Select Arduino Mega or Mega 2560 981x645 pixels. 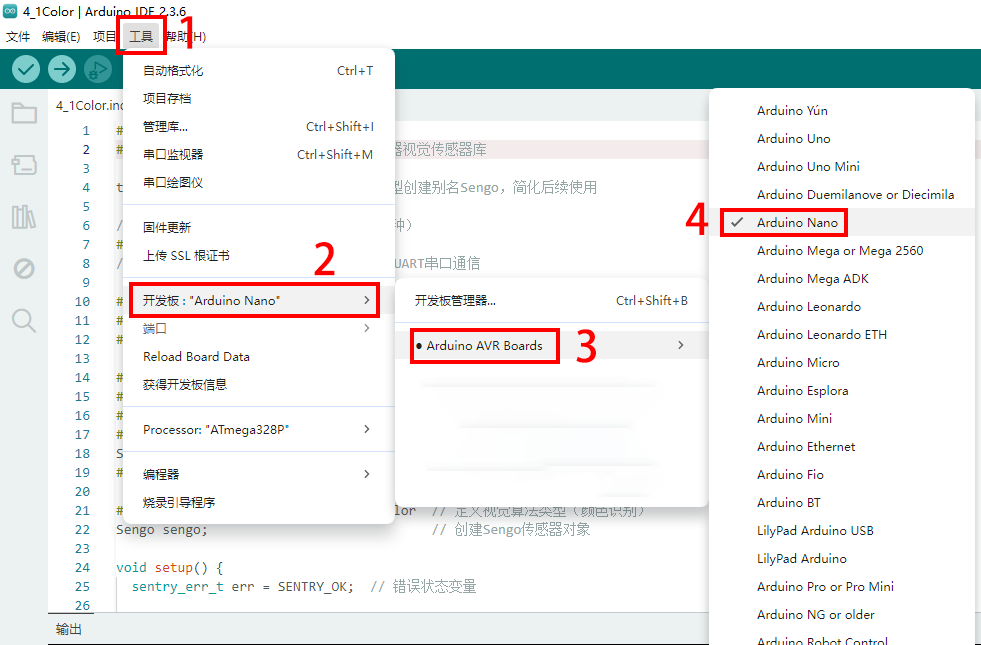(842, 251)
